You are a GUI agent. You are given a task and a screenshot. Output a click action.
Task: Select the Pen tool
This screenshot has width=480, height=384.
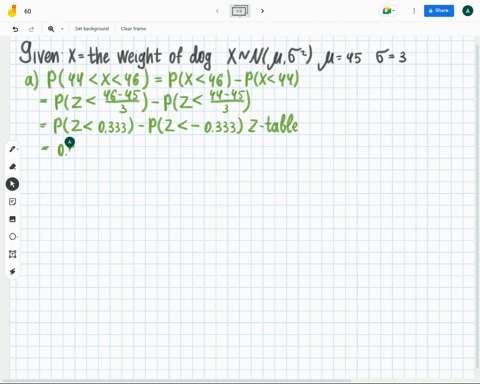[13, 149]
